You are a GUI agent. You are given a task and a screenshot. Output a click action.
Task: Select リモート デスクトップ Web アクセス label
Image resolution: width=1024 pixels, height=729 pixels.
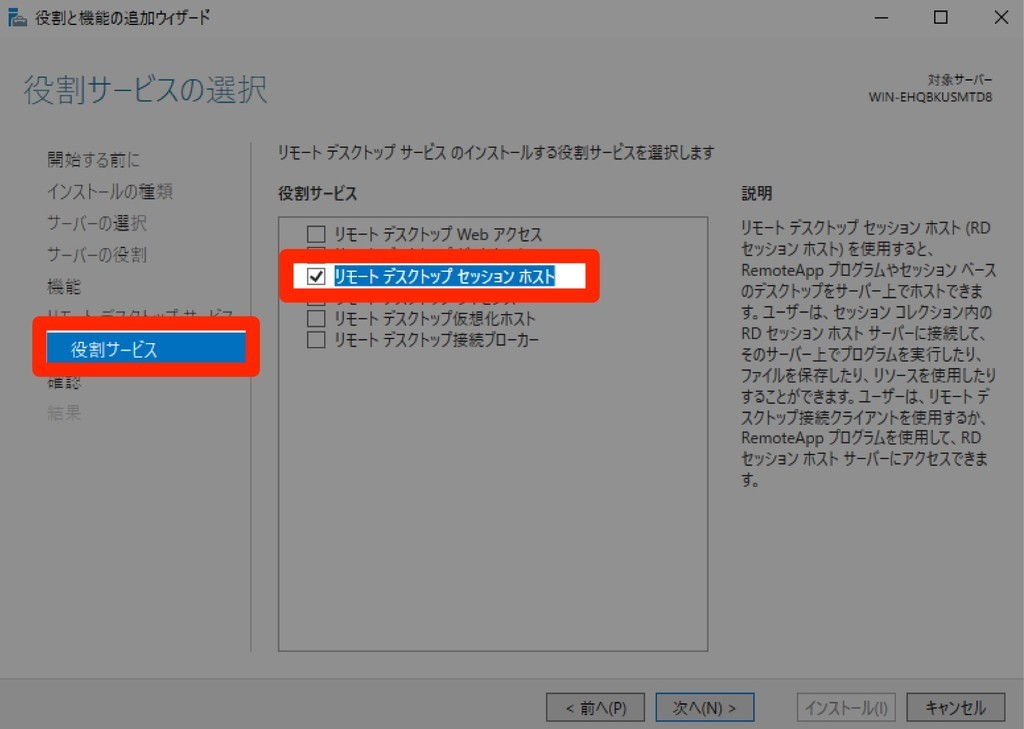point(438,234)
